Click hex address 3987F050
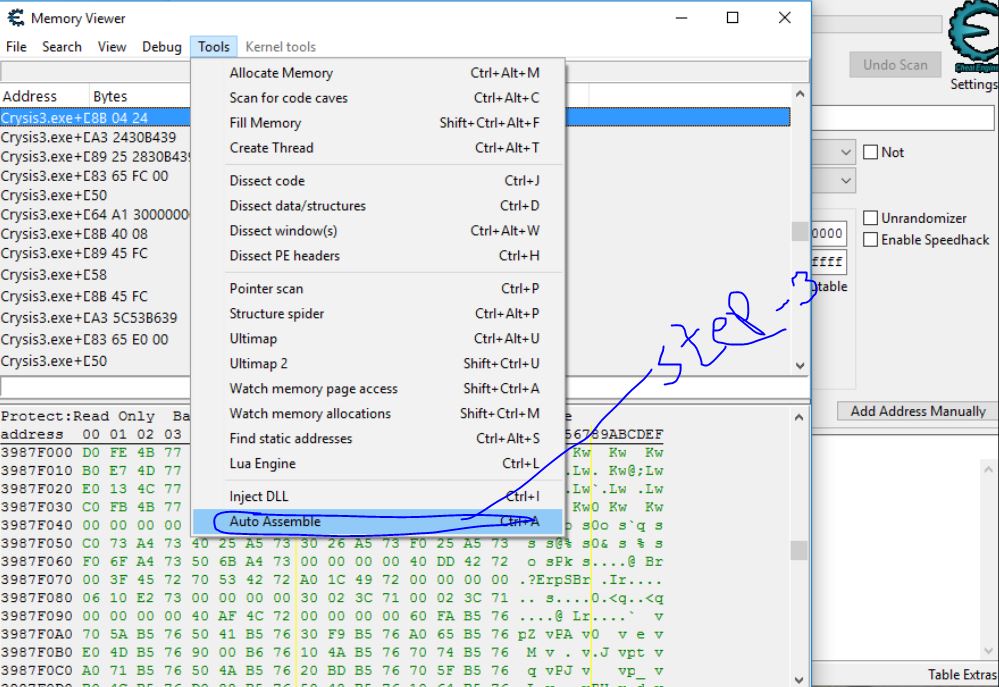 tap(36, 543)
